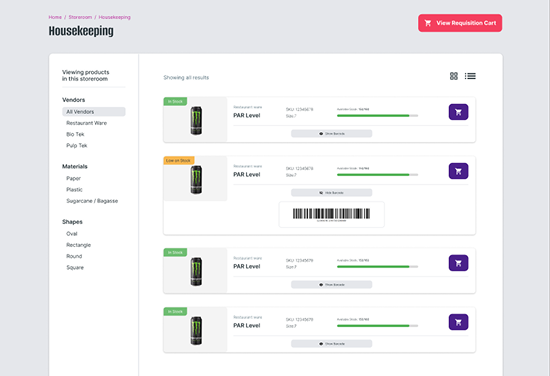Go to Storeroom in the breadcrumb
This screenshot has width=550, height=376.
(80, 17)
